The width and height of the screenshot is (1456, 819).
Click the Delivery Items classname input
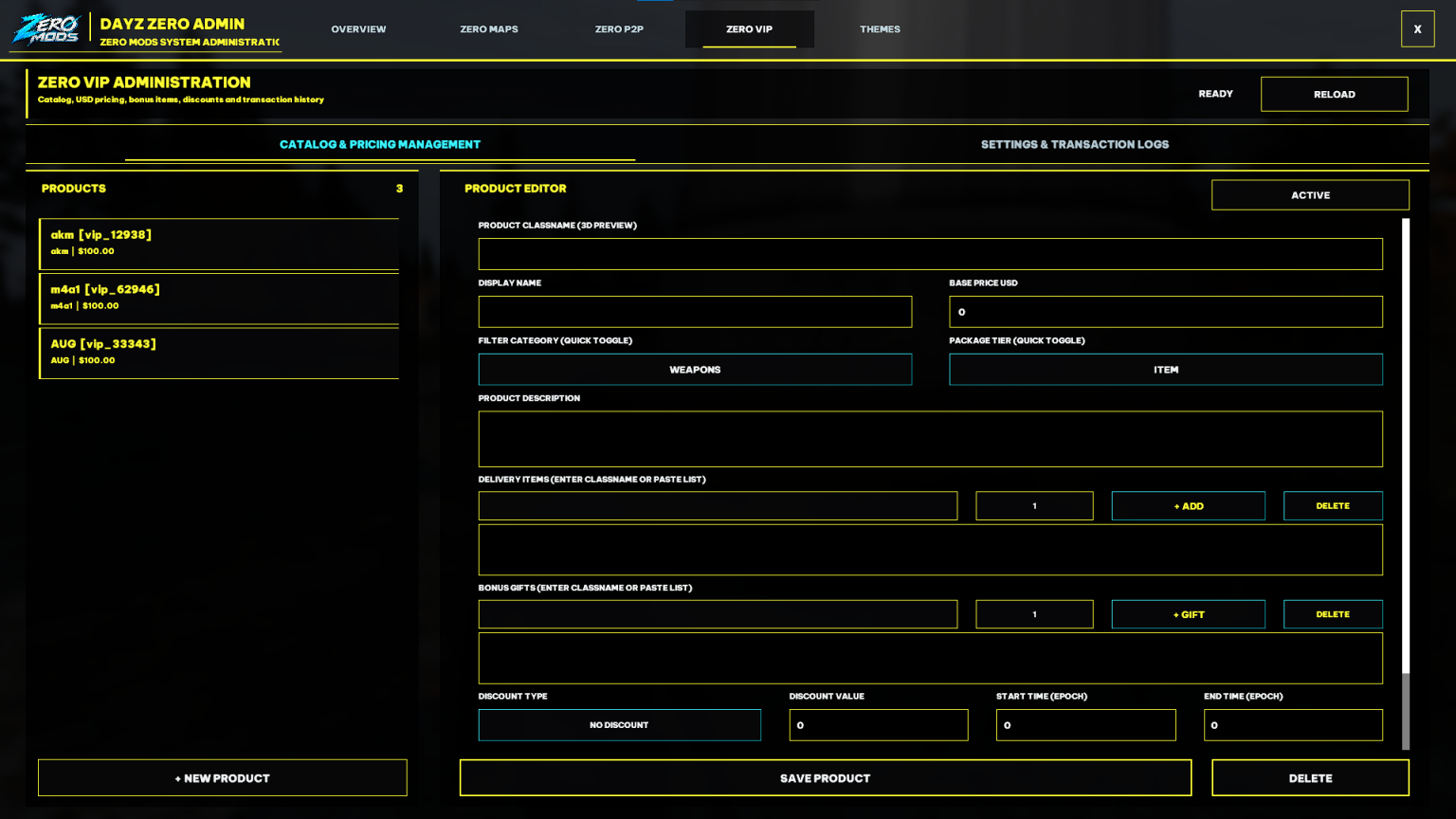(x=718, y=506)
